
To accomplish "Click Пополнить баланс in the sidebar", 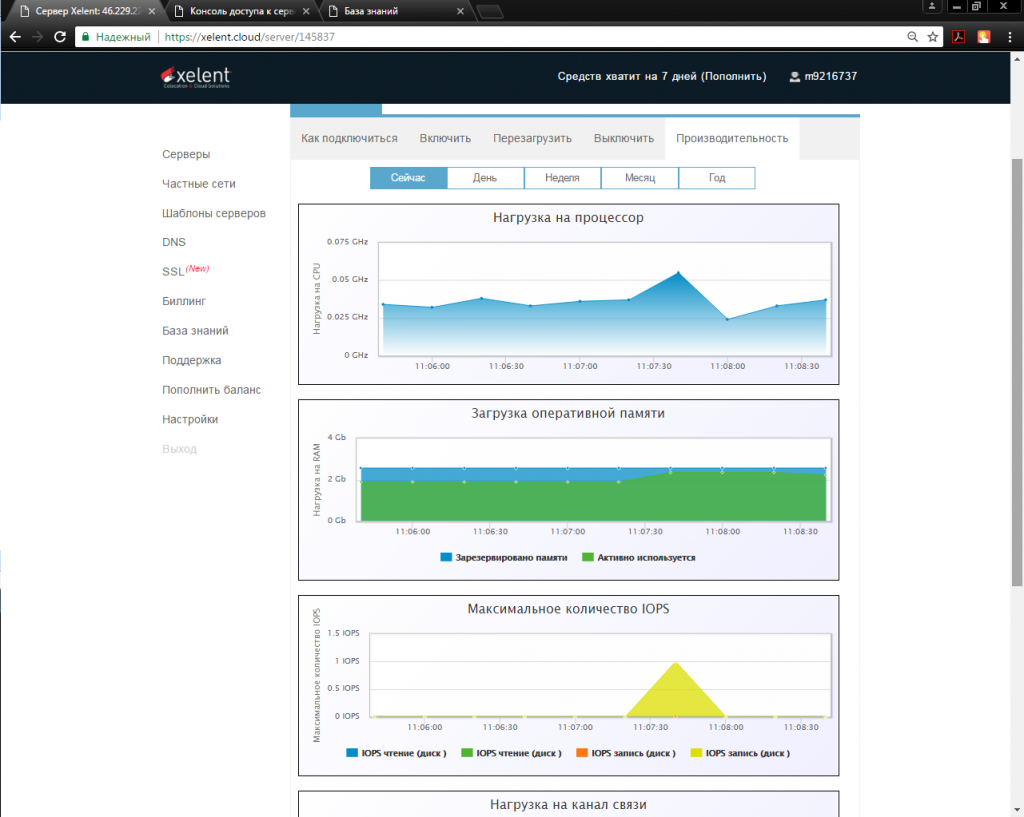I will (212, 390).
